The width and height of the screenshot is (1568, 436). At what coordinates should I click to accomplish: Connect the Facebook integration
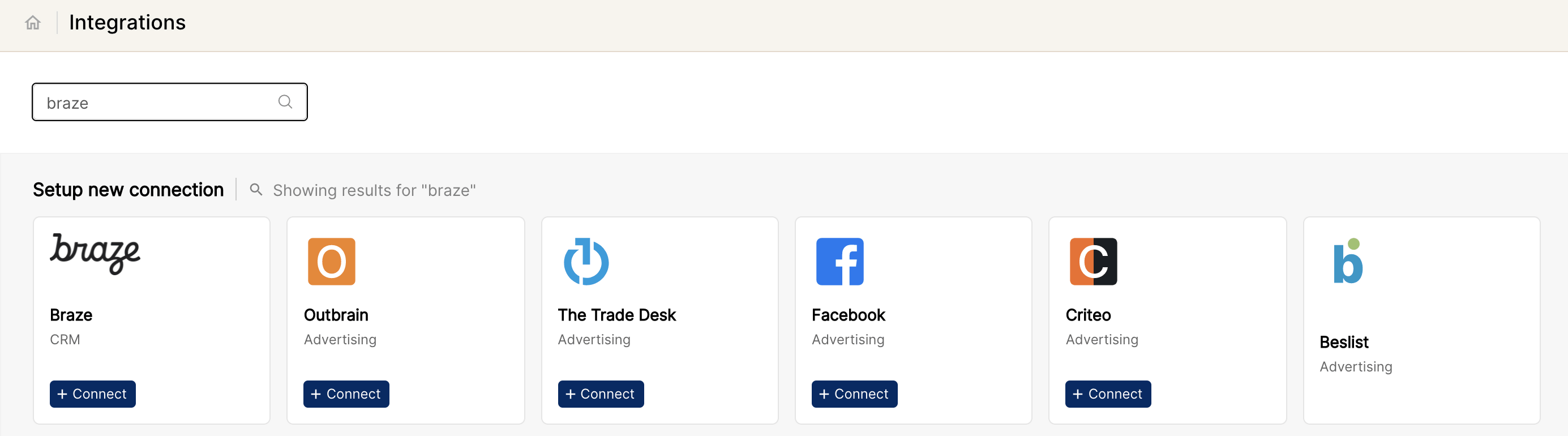click(x=854, y=394)
